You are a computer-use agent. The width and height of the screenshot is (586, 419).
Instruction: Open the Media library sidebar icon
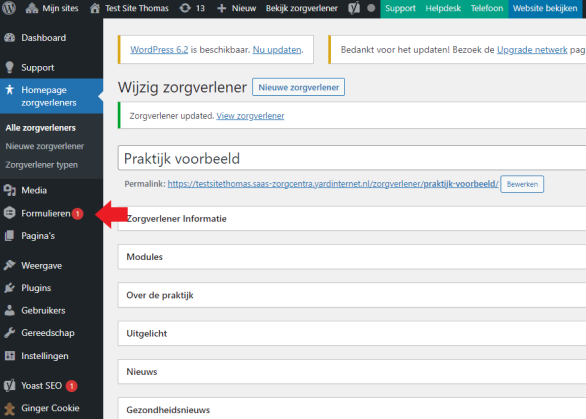click(x=10, y=190)
